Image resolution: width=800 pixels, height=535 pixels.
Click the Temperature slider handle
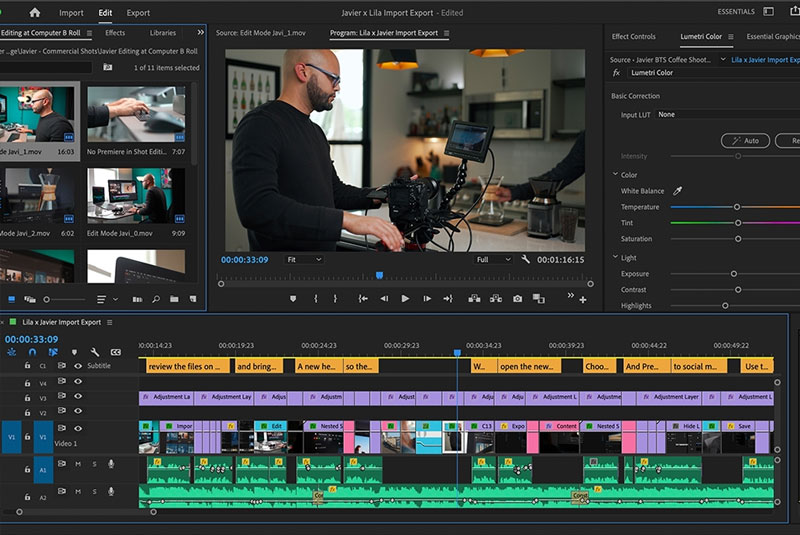pyautogui.click(x=737, y=207)
